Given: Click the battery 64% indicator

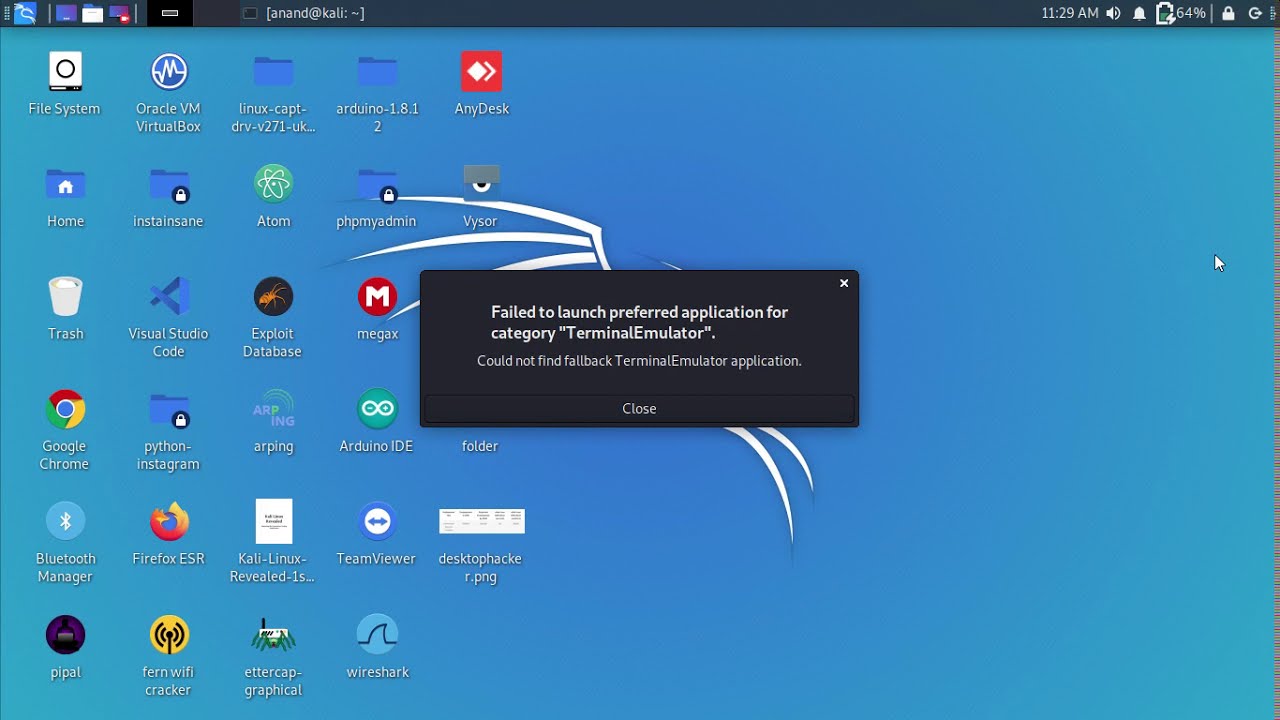Looking at the screenshot, I should [1181, 13].
